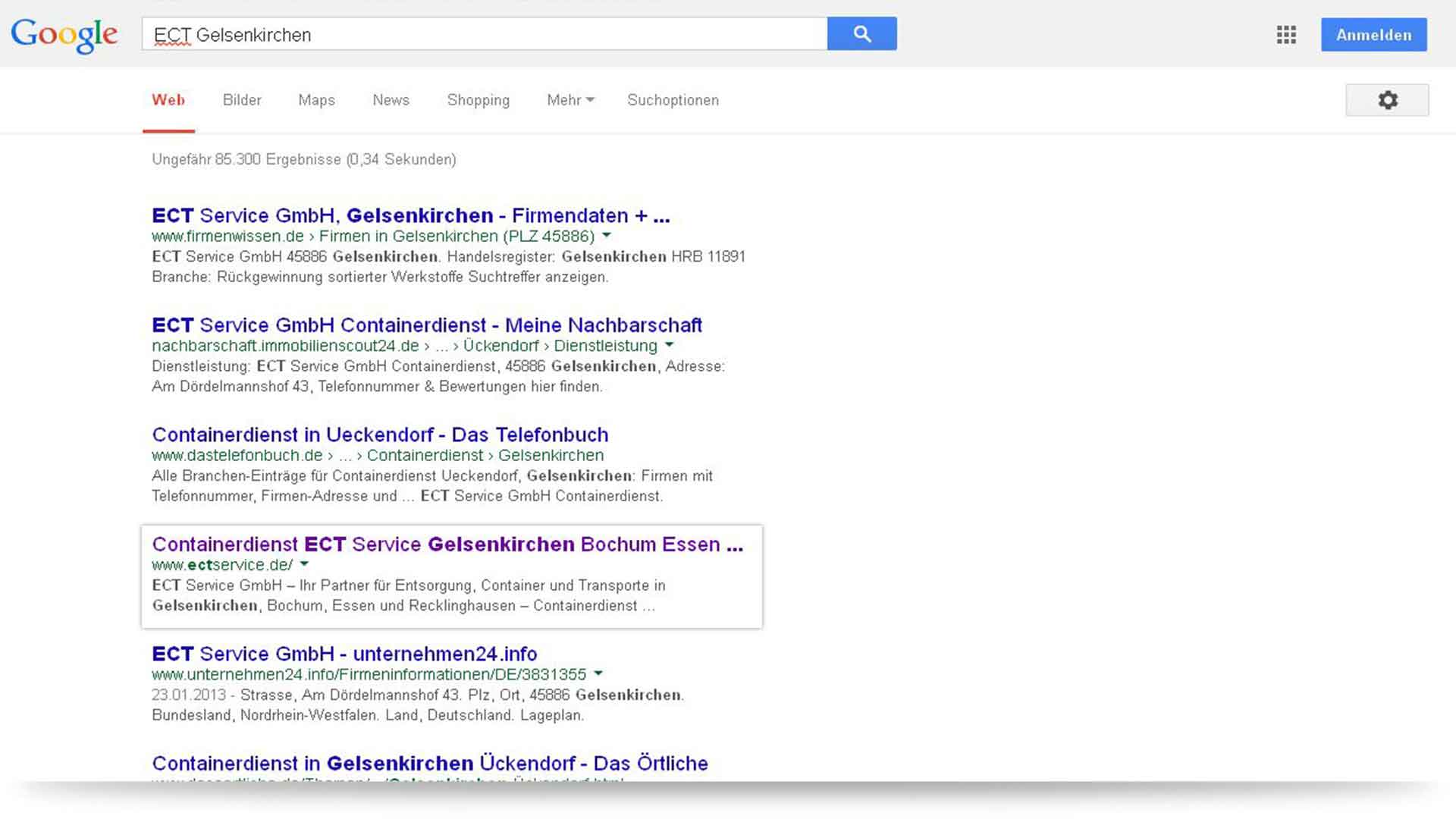Click the blue search magnifier button

click(x=862, y=34)
